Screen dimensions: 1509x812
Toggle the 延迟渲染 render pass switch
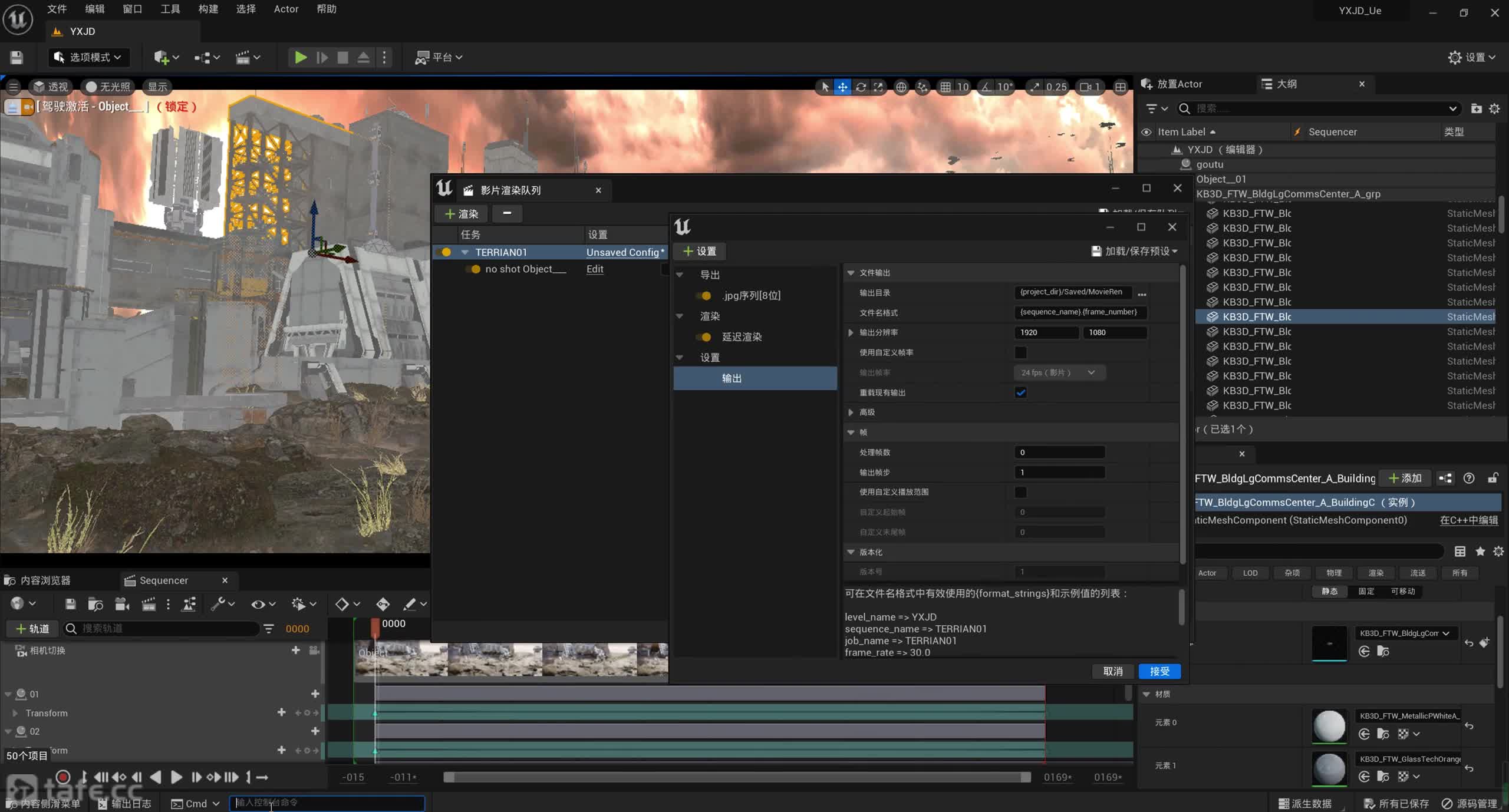[x=703, y=337]
